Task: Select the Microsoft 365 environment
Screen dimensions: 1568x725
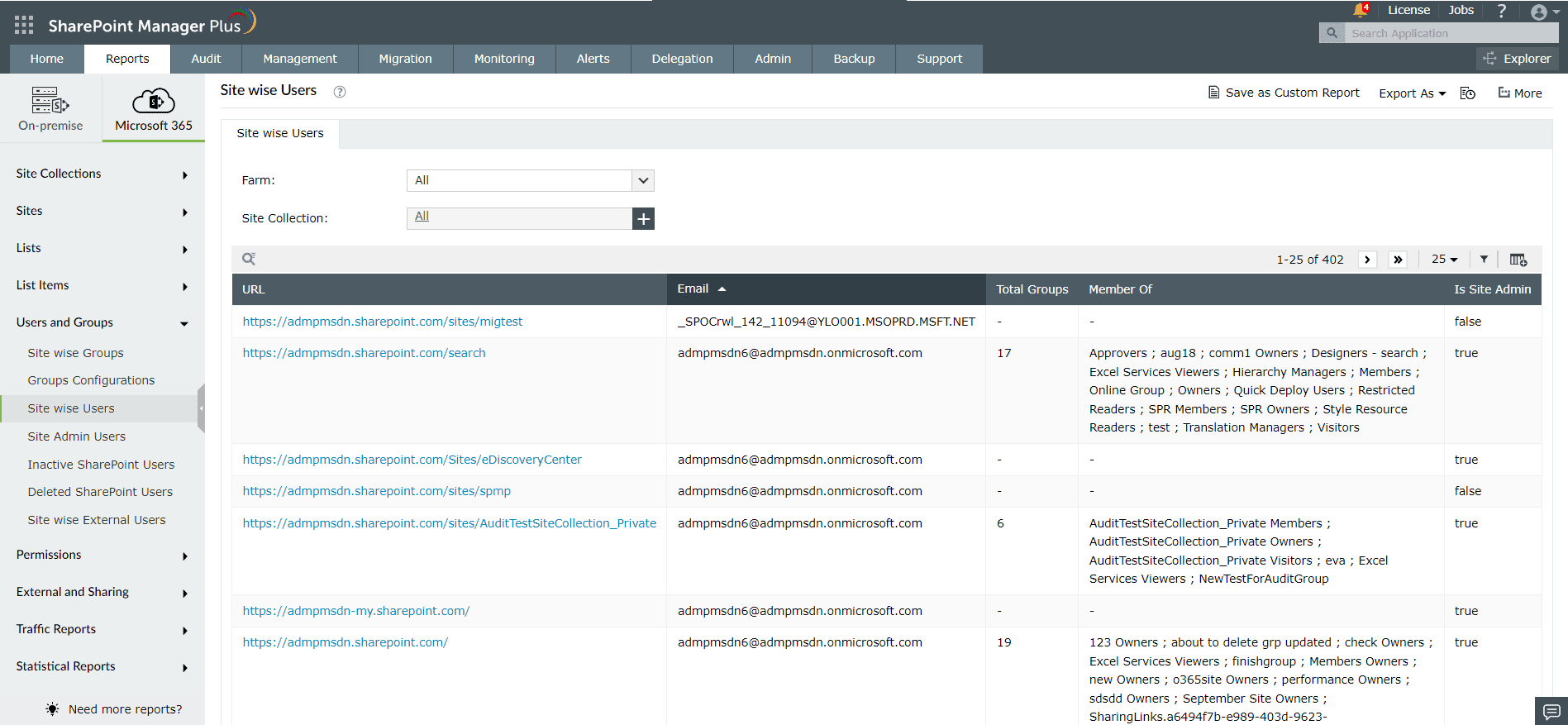Action: coord(154,108)
